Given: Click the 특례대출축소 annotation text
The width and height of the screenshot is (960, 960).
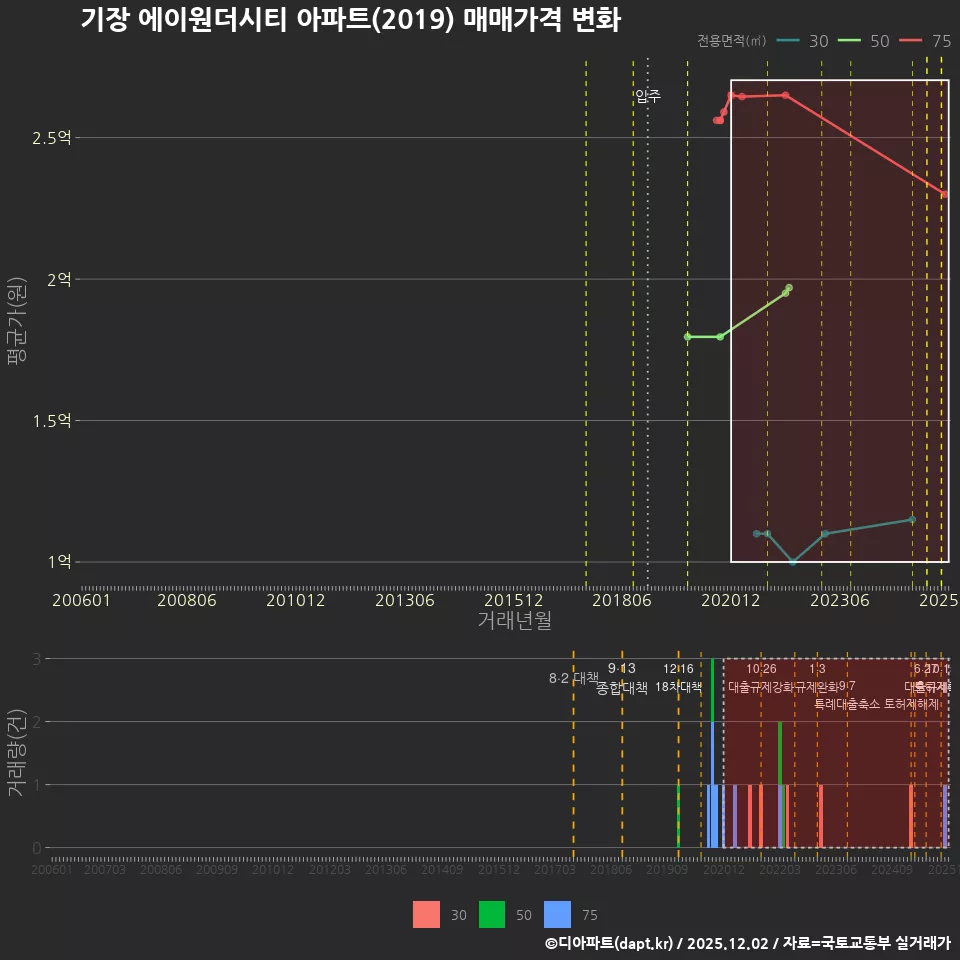Looking at the screenshot, I should tap(843, 703).
